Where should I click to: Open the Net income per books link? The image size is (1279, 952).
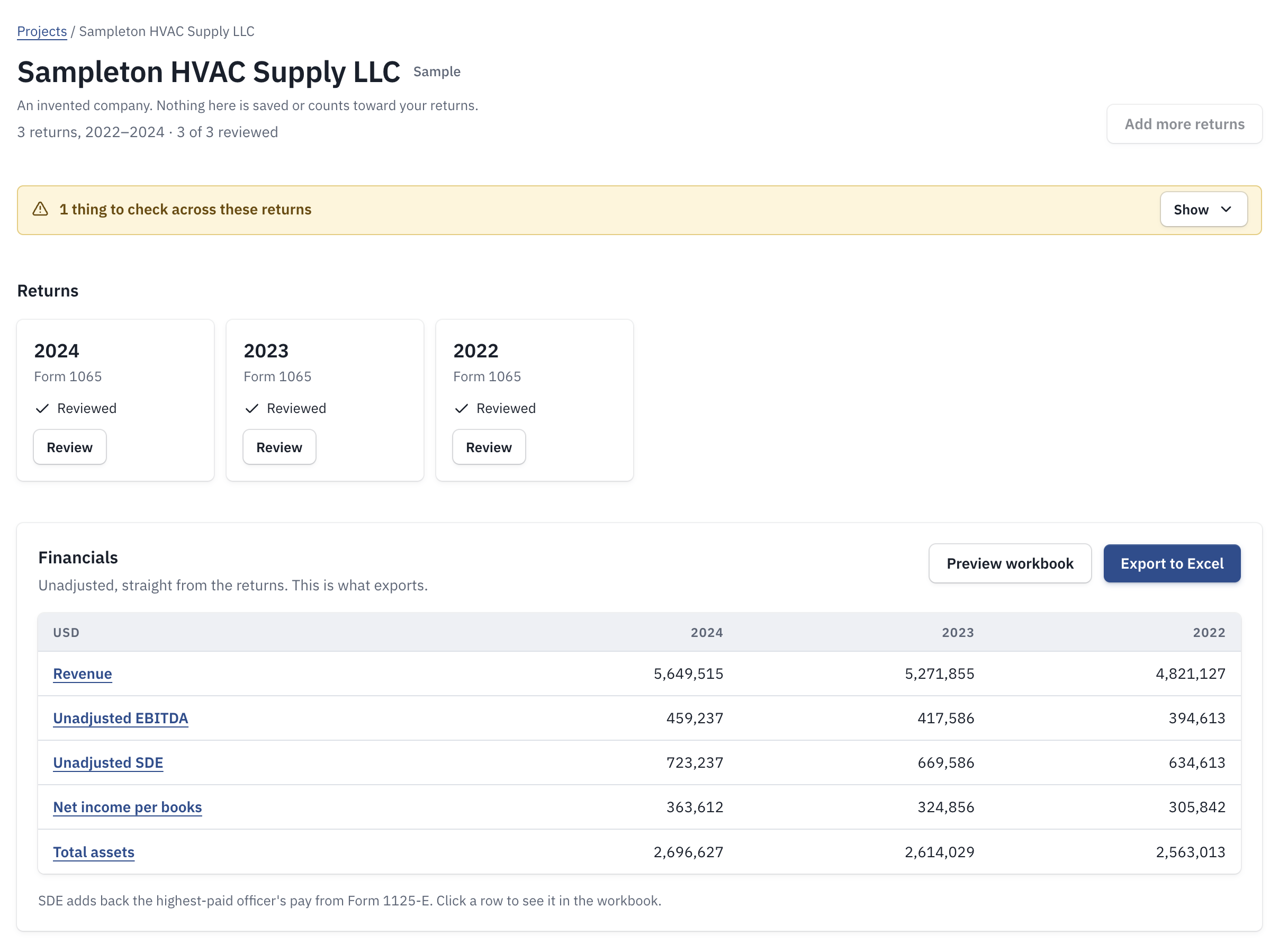pos(128,807)
